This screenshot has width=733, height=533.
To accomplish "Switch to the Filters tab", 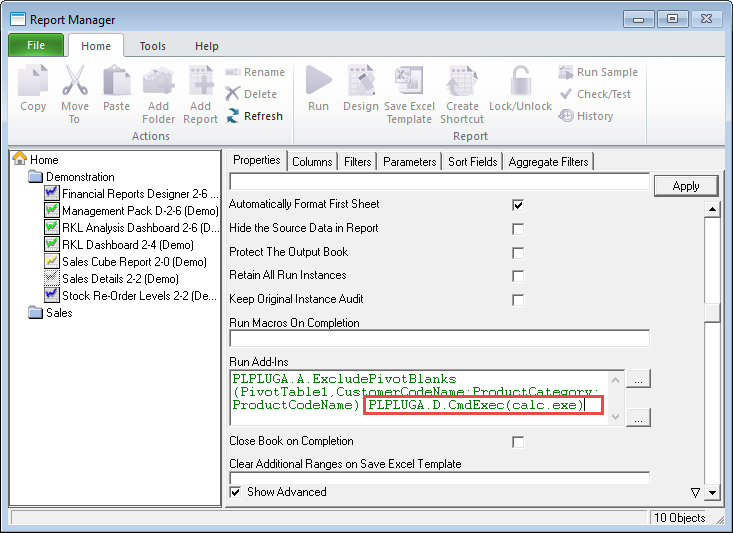I will pos(358,162).
